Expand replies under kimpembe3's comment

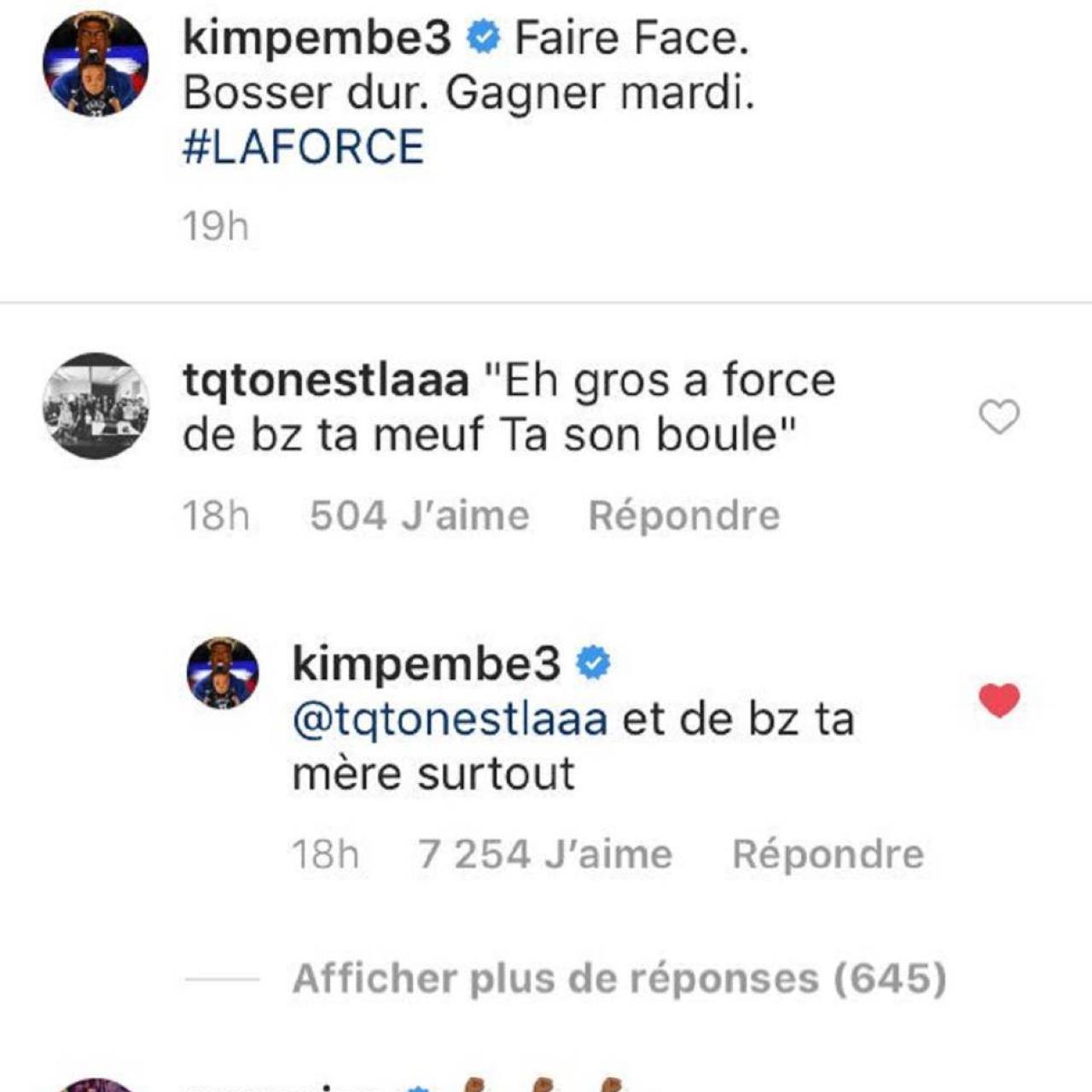pos(618,980)
